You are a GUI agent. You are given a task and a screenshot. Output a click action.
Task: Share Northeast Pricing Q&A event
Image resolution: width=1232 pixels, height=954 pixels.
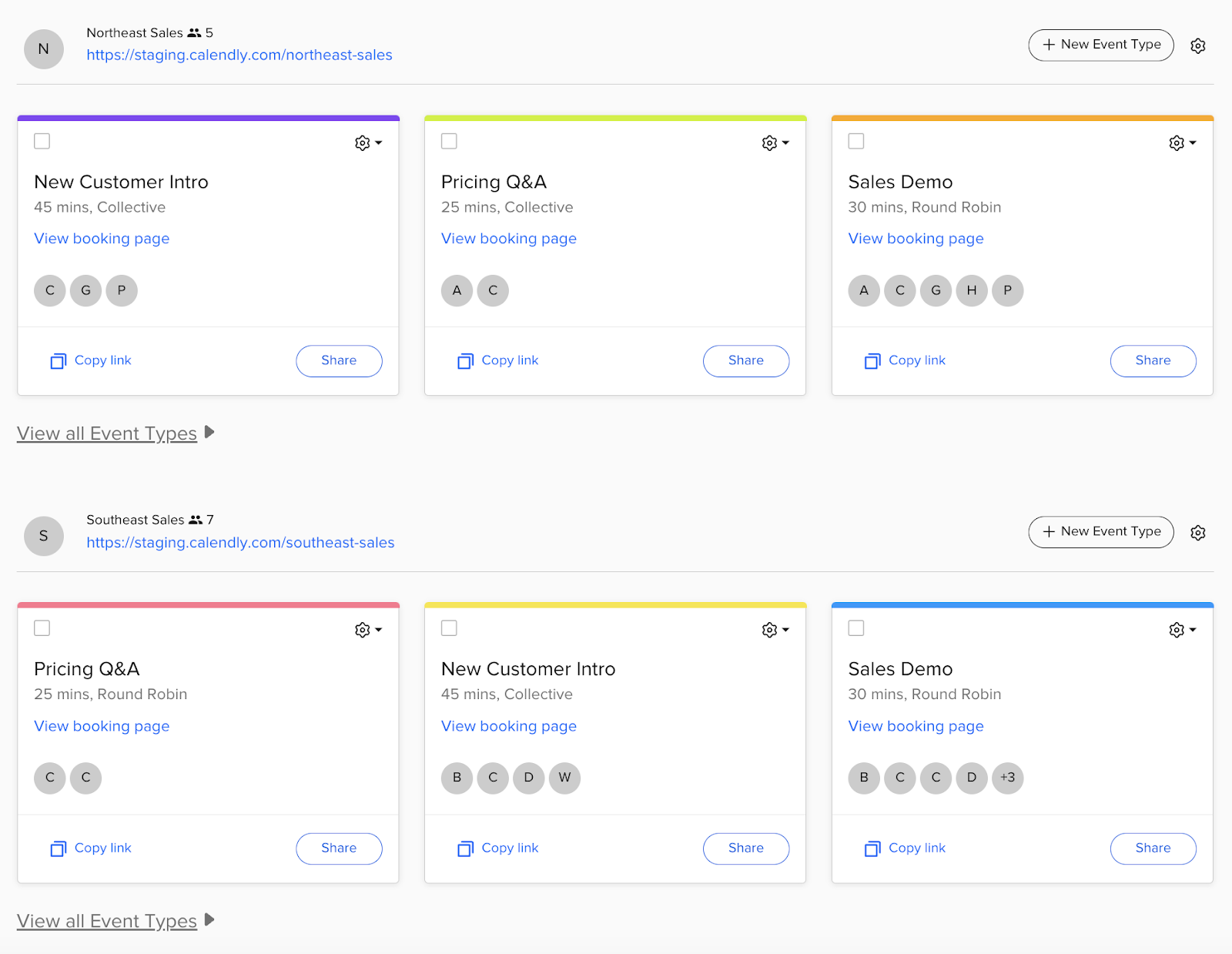pos(746,361)
